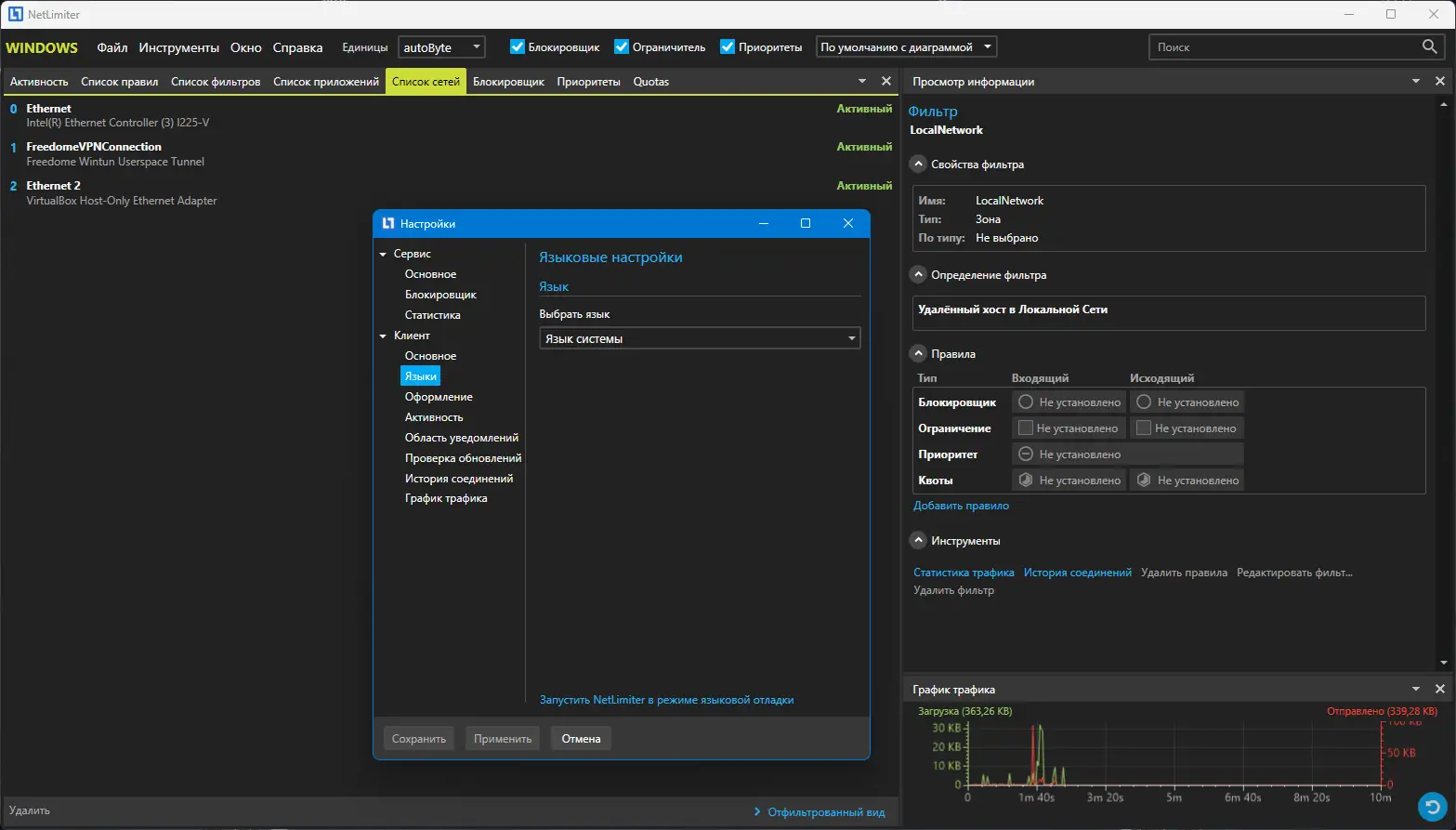The image size is (1456, 830).
Task: Disable the Ограничитель checkbox
Action: (x=622, y=47)
